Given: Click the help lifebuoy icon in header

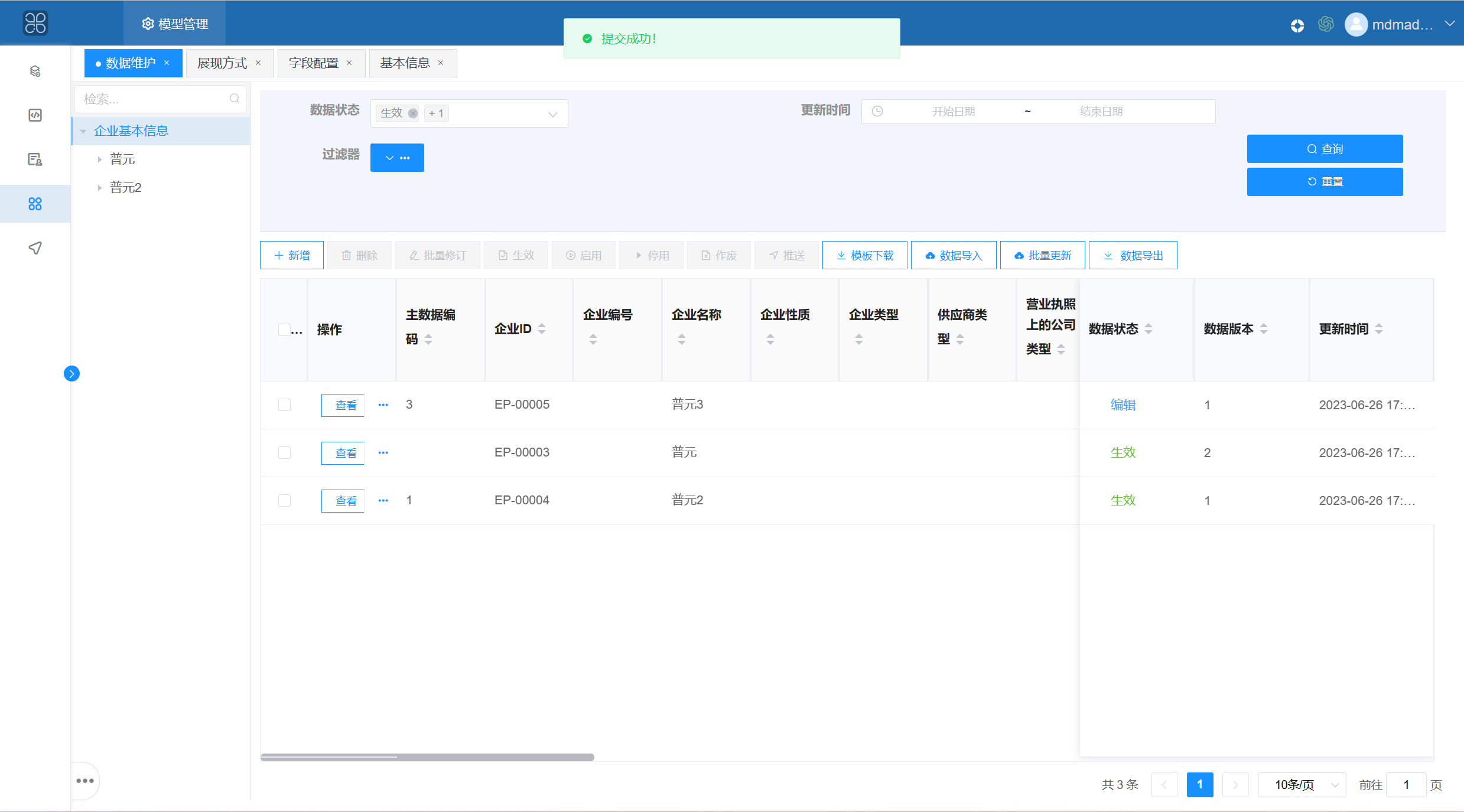Looking at the screenshot, I should pos(1297,25).
